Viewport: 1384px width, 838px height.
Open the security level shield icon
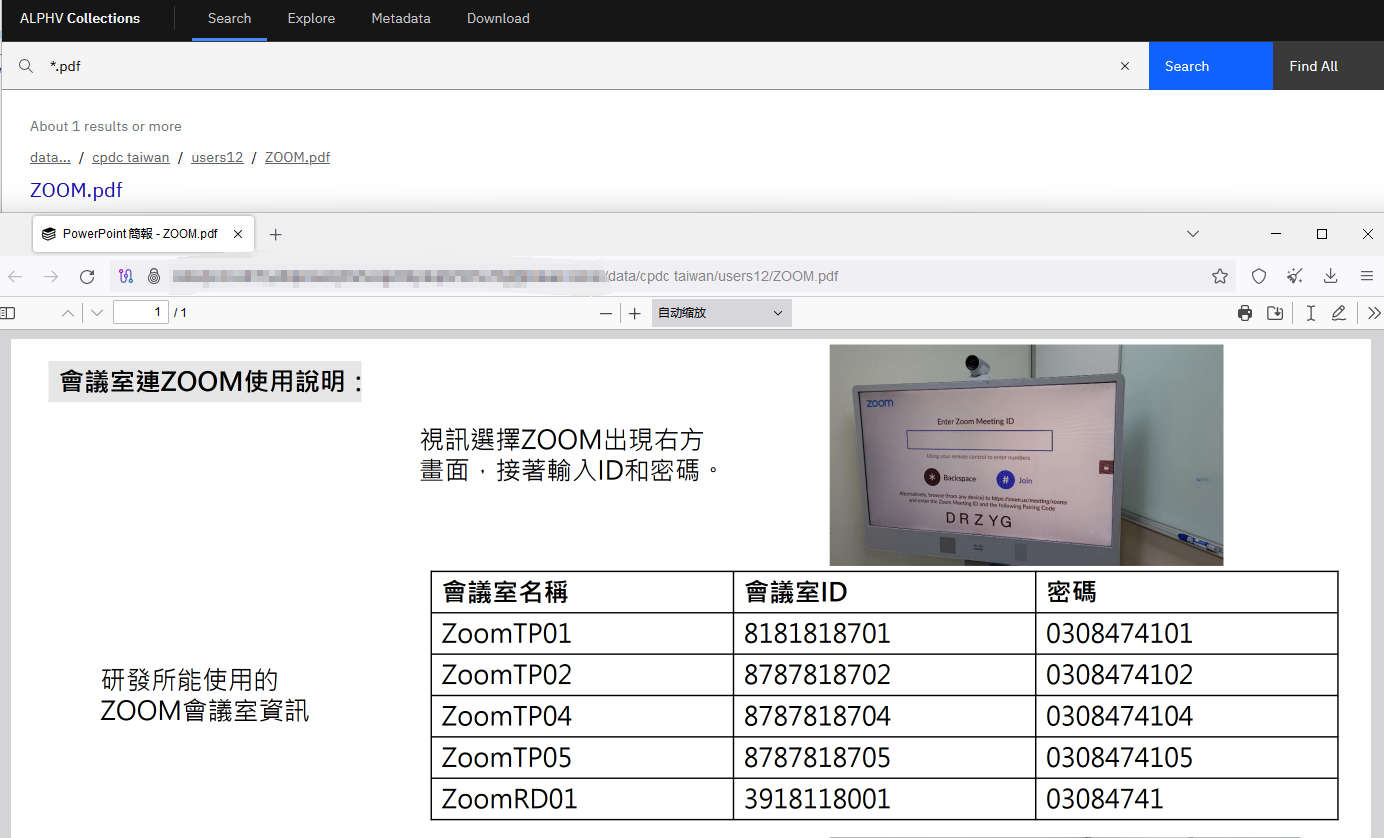coord(1259,276)
